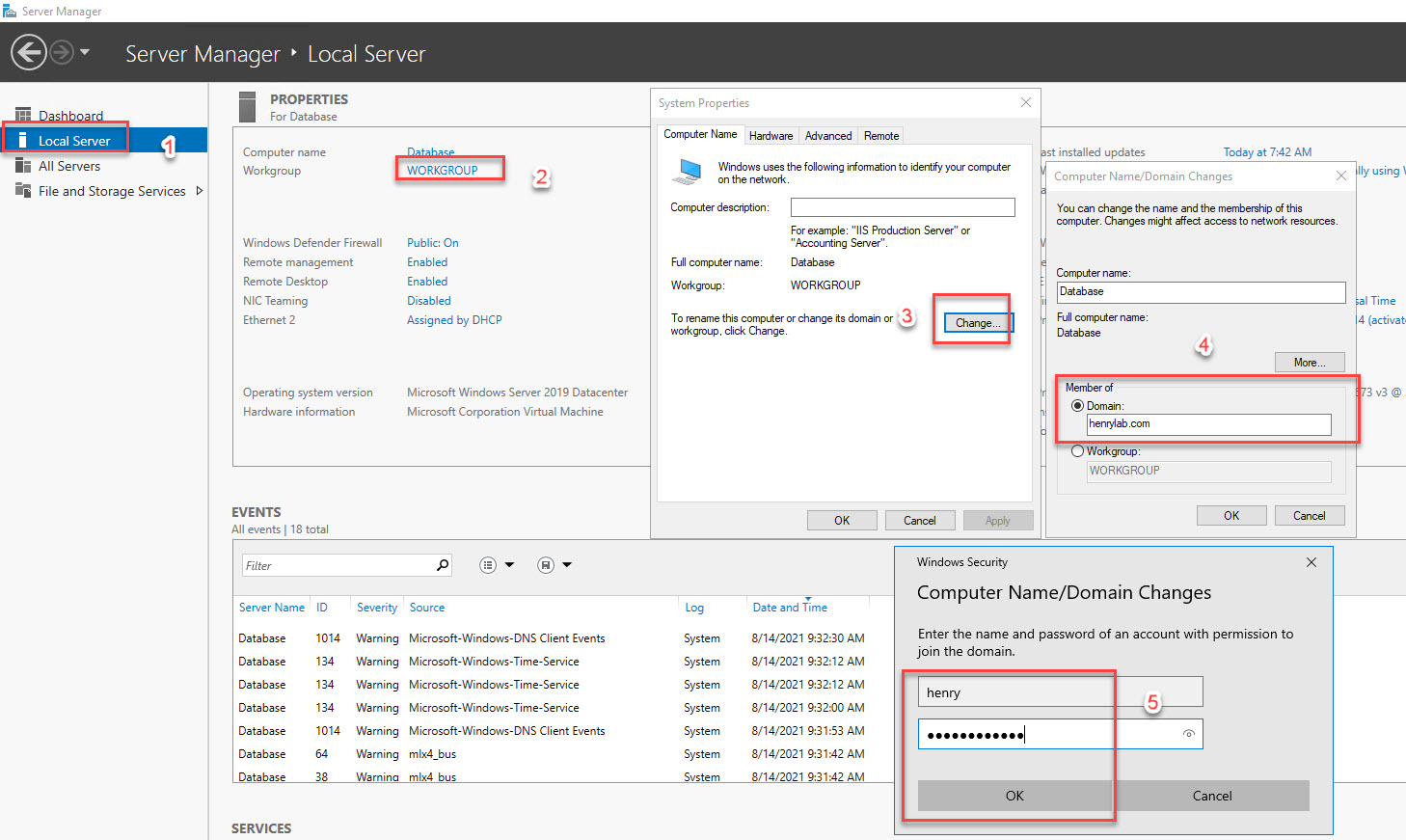
Task: Click the Computer description text field
Action: click(x=902, y=207)
